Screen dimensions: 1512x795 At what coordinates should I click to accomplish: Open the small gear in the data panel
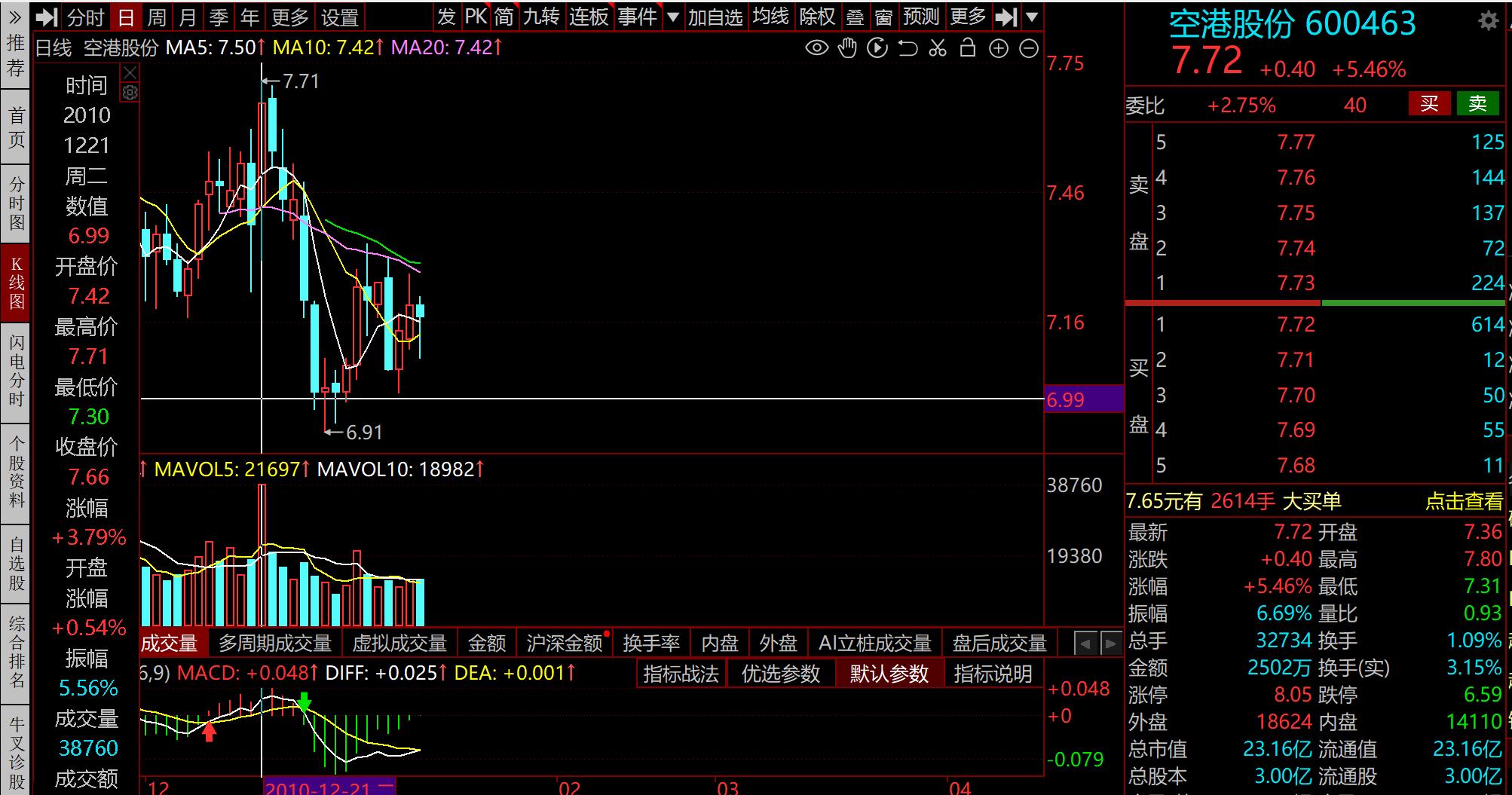(x=130, y=93)
